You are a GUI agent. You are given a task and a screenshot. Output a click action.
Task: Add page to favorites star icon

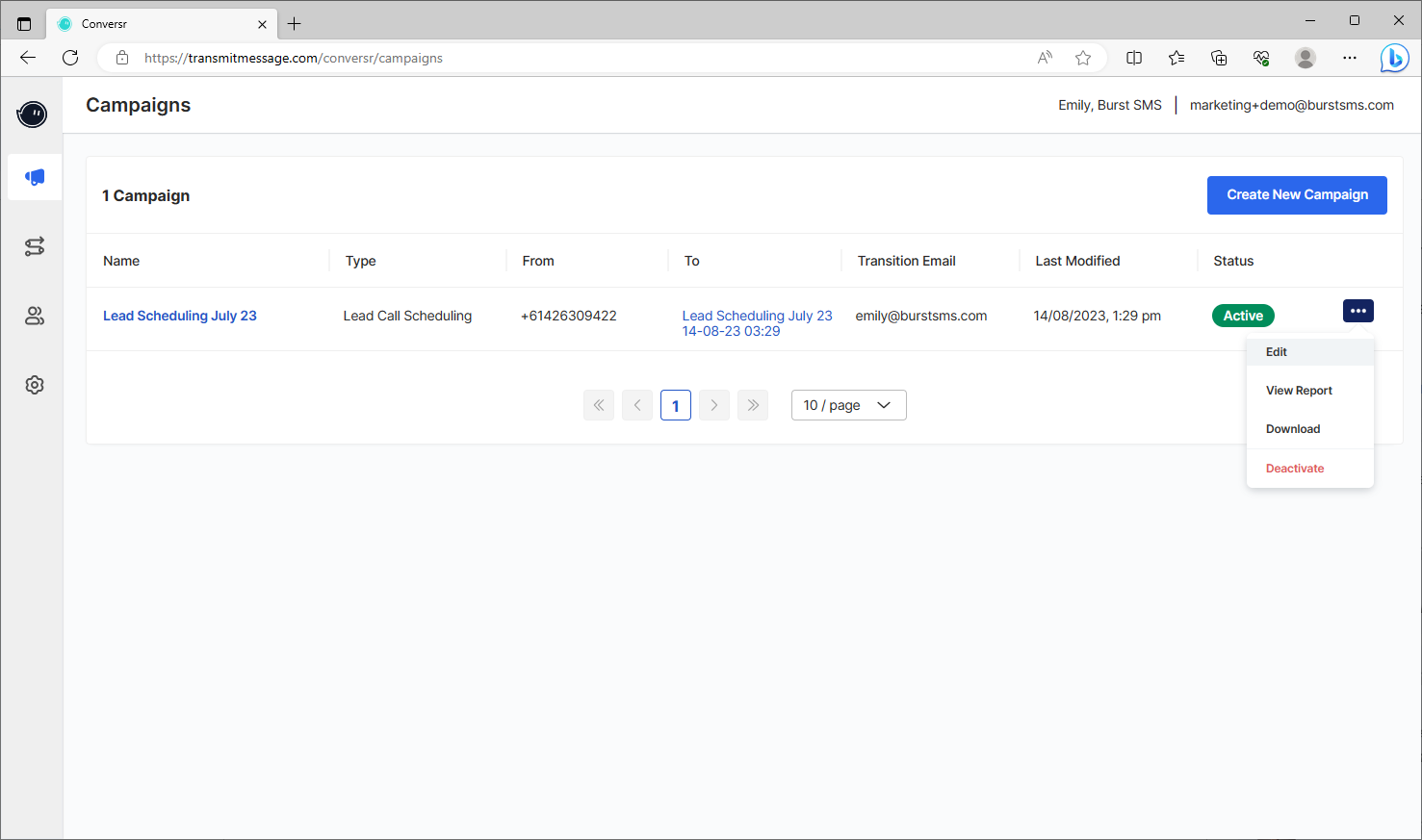coord(1083,58)
